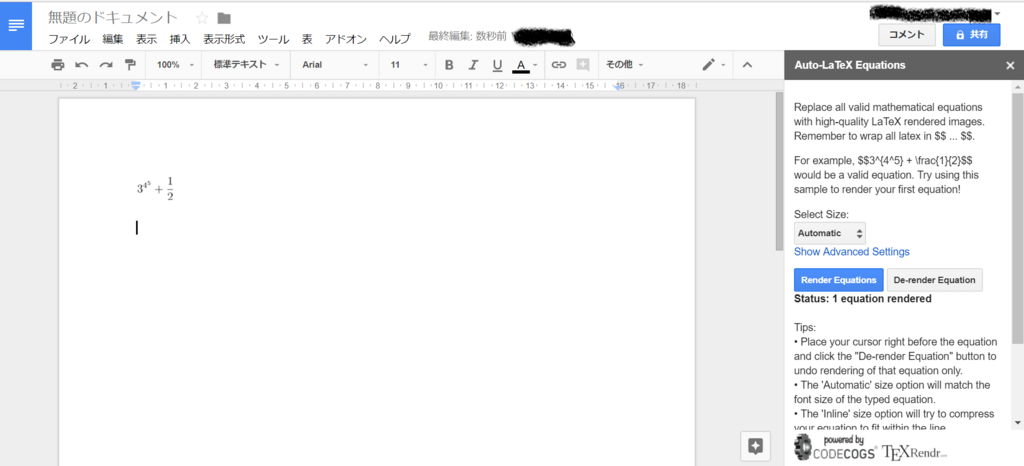
Task: Click the document title 無題のドキュメント
Action: coord(112,18)
